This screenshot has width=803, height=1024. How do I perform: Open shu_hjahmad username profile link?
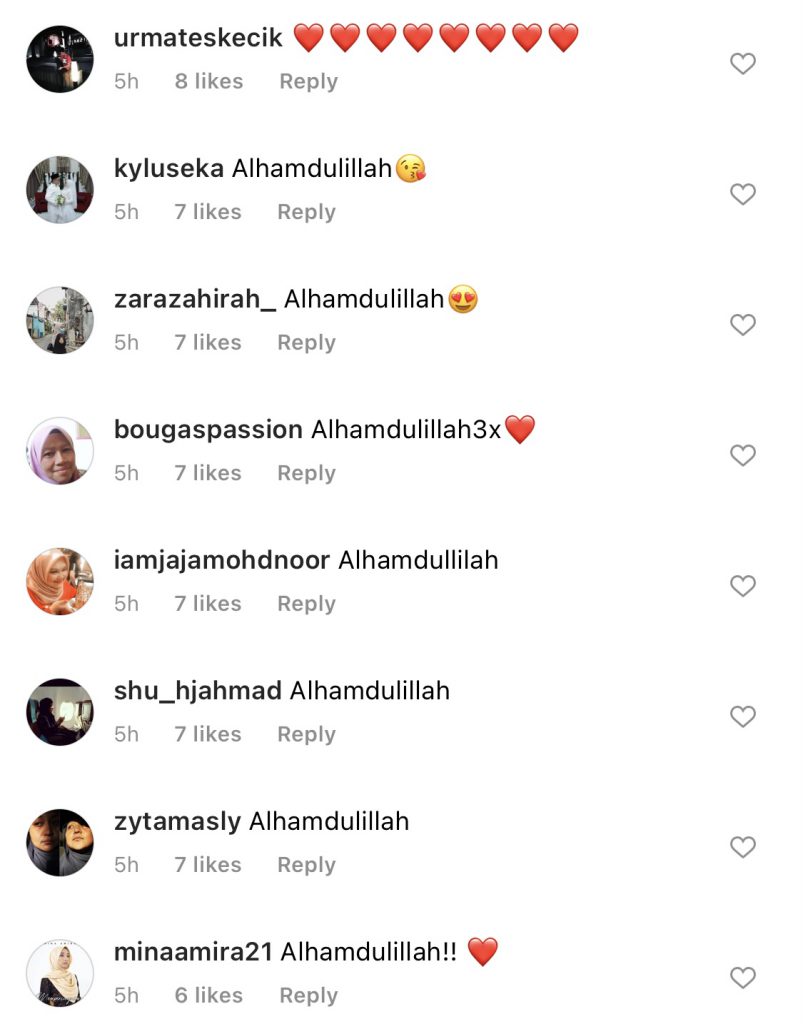(x=198, y=691)
